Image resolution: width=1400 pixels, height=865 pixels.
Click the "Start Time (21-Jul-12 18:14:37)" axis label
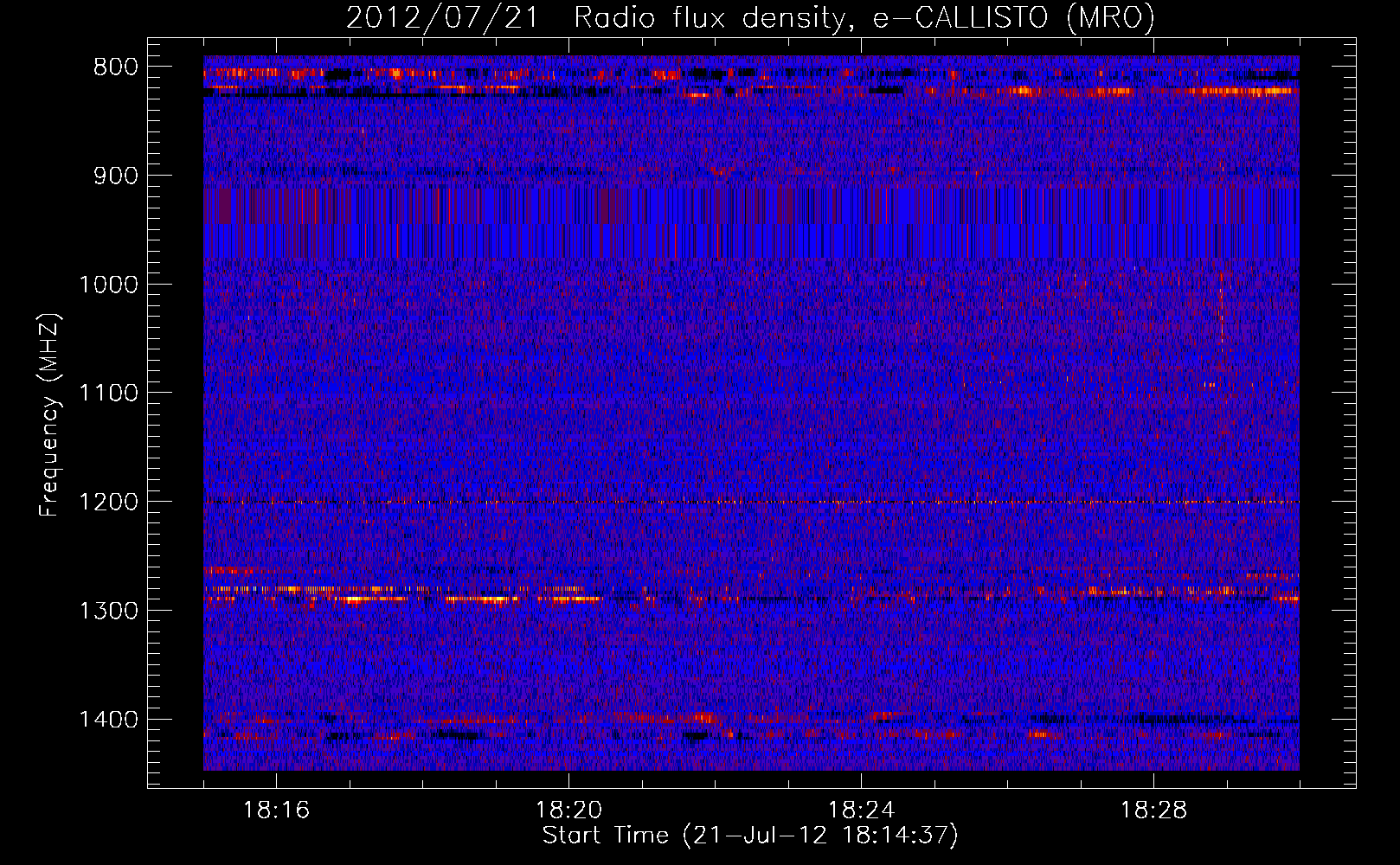(750, 836)
